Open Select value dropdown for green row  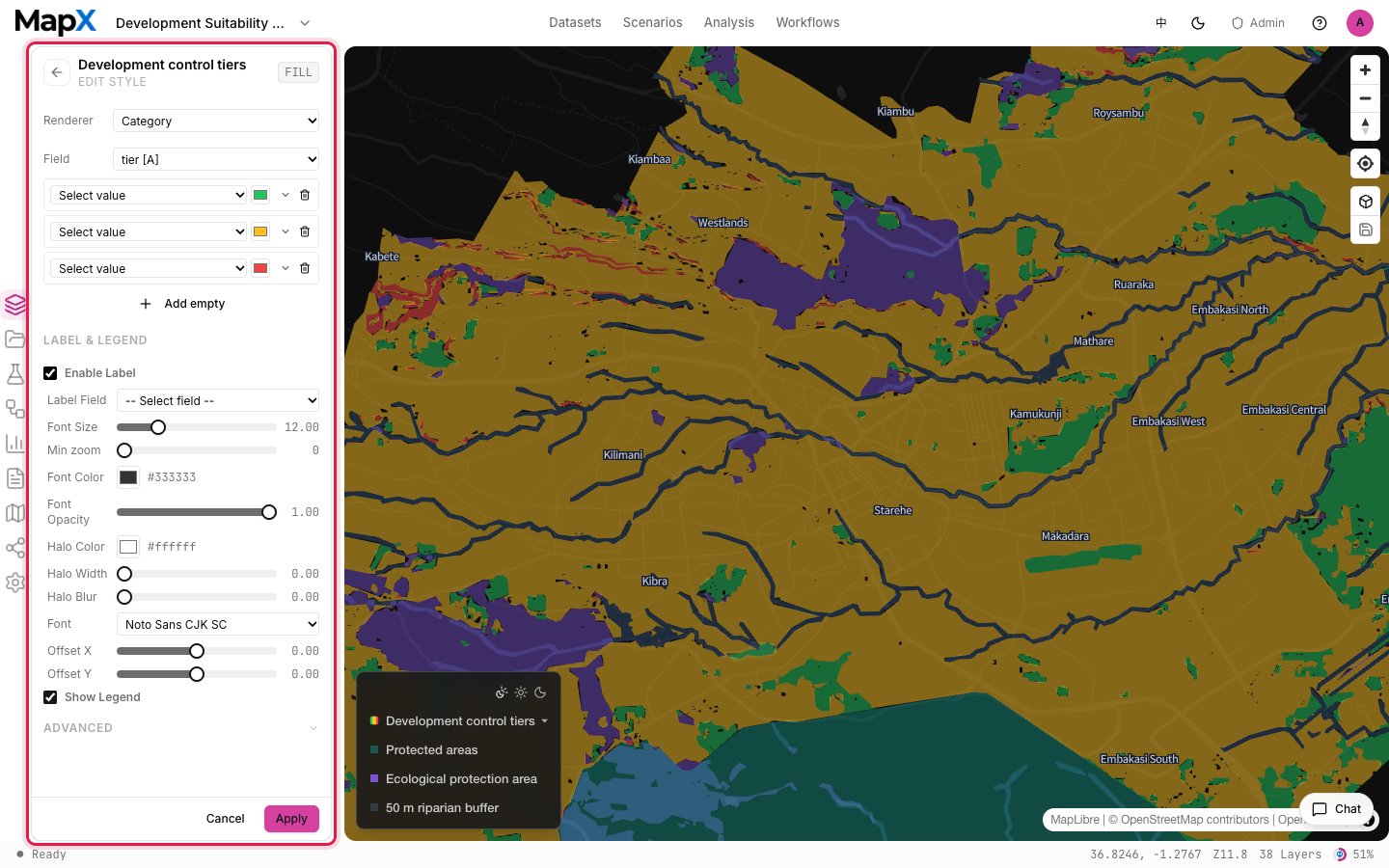(149, 195)
